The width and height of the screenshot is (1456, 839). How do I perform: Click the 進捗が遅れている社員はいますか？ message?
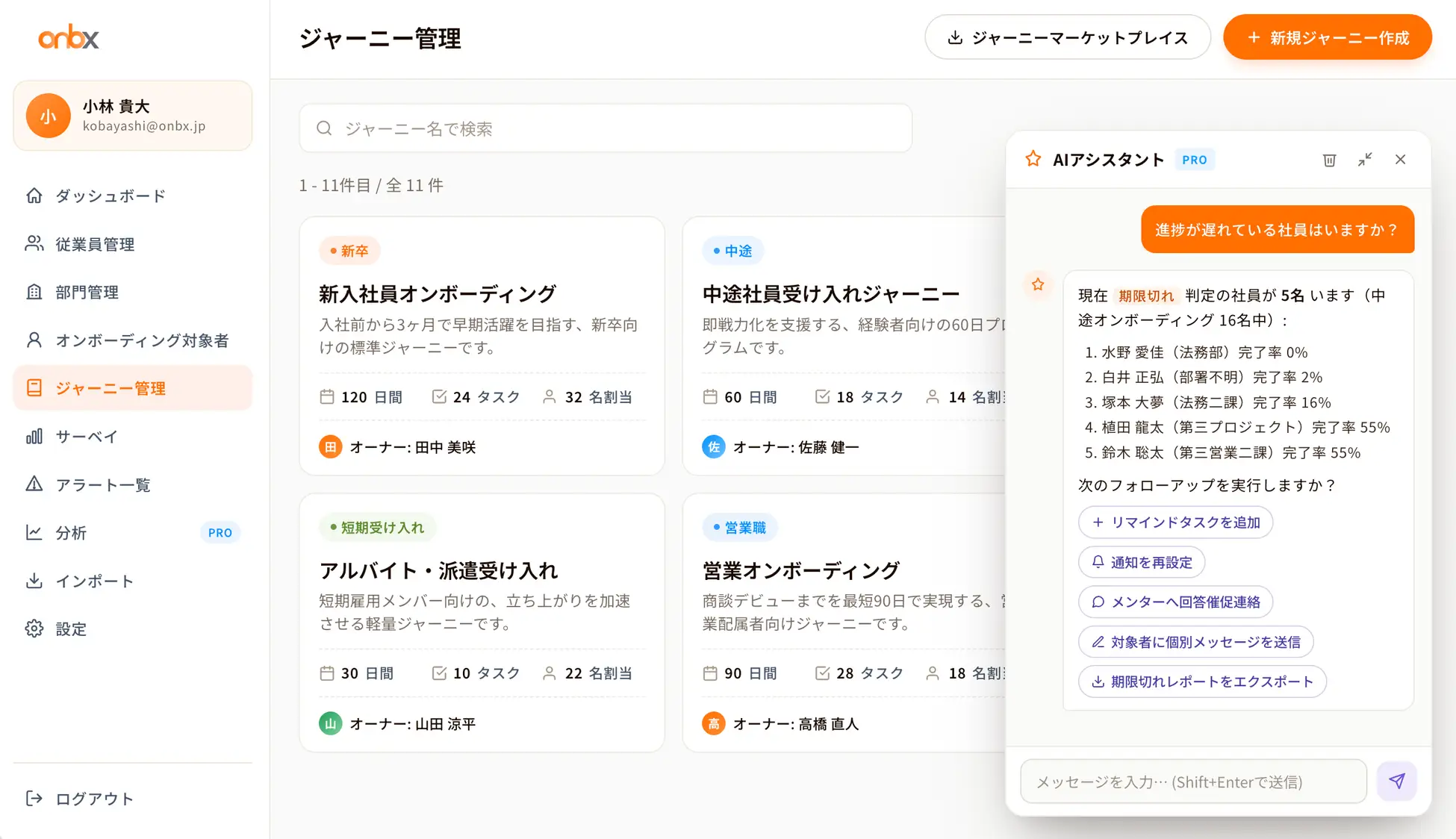[1278, 230]
